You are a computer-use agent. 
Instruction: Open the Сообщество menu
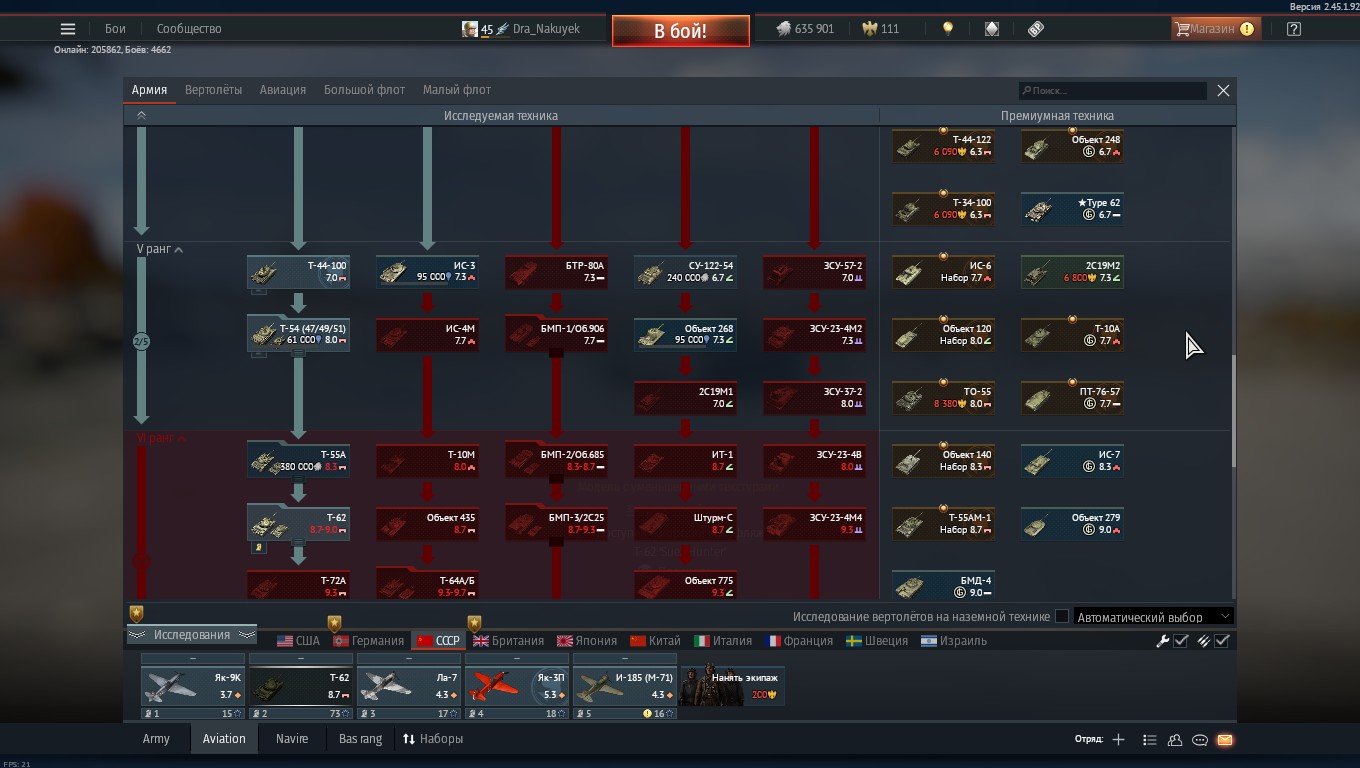tap(189, 29)
